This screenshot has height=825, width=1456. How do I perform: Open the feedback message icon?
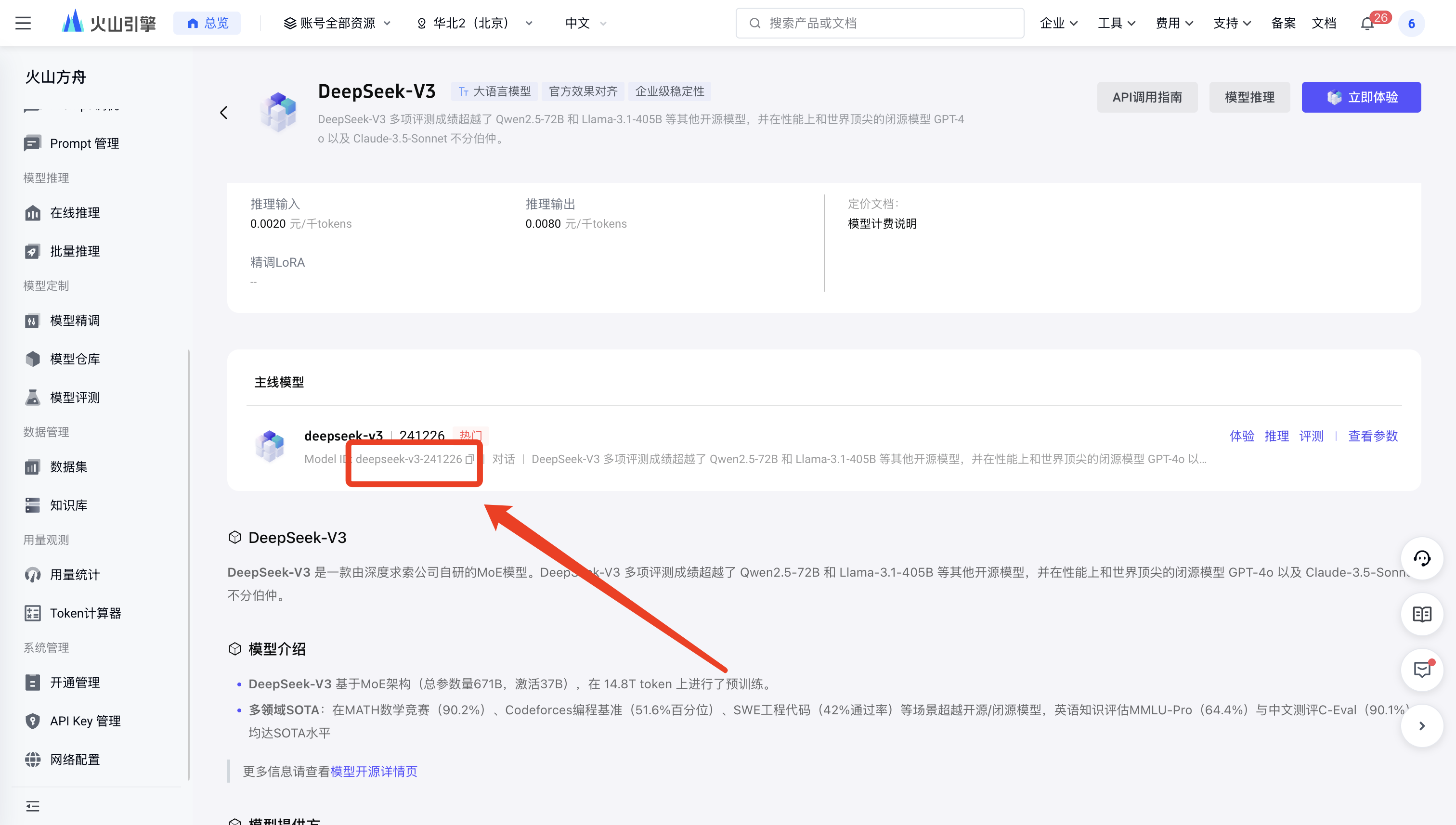[1421, 670]
